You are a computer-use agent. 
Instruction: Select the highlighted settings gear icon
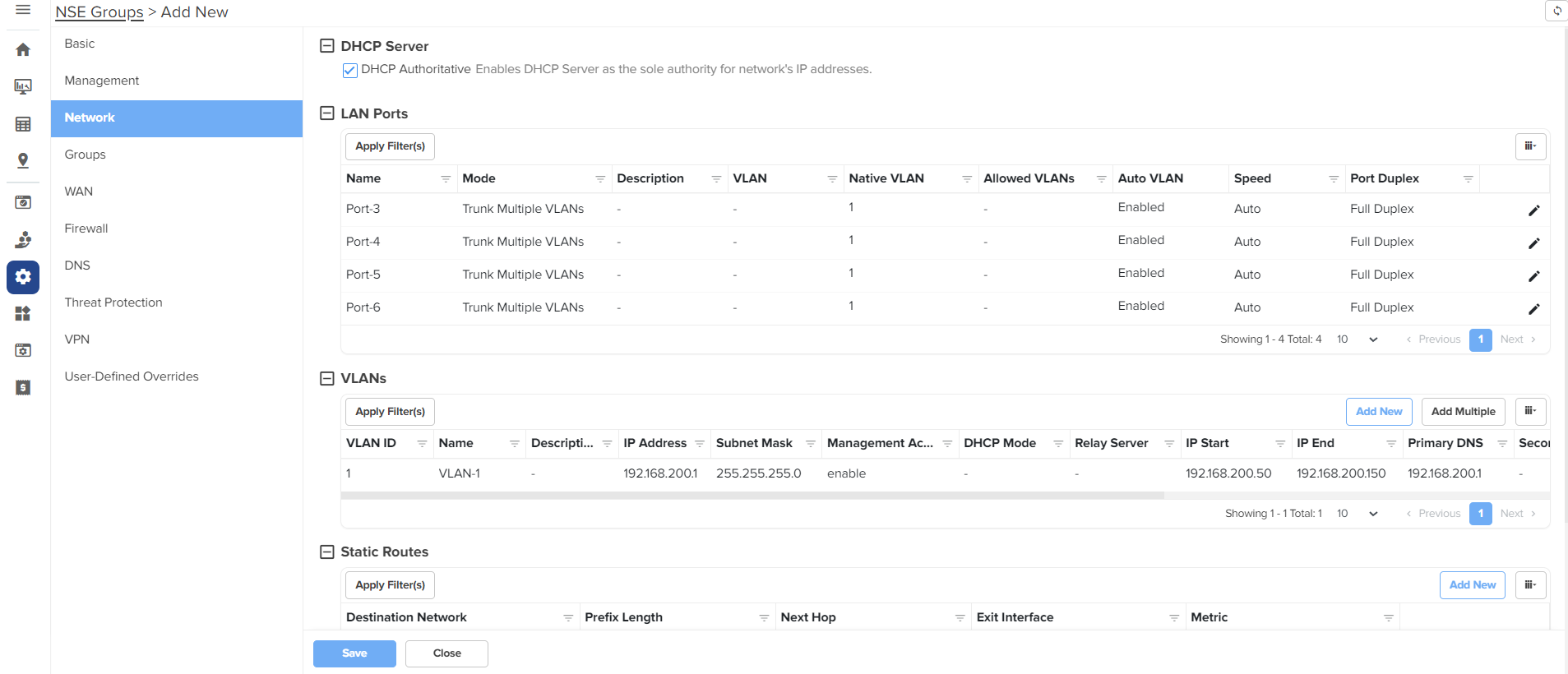(23, 277)
